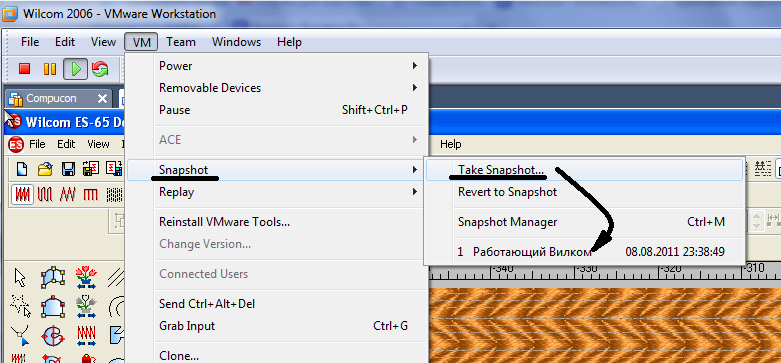The width and height of the screenshot is (781, 363).
Task: Expand the Replay submenu arrow
Action: tap(415, 192)
